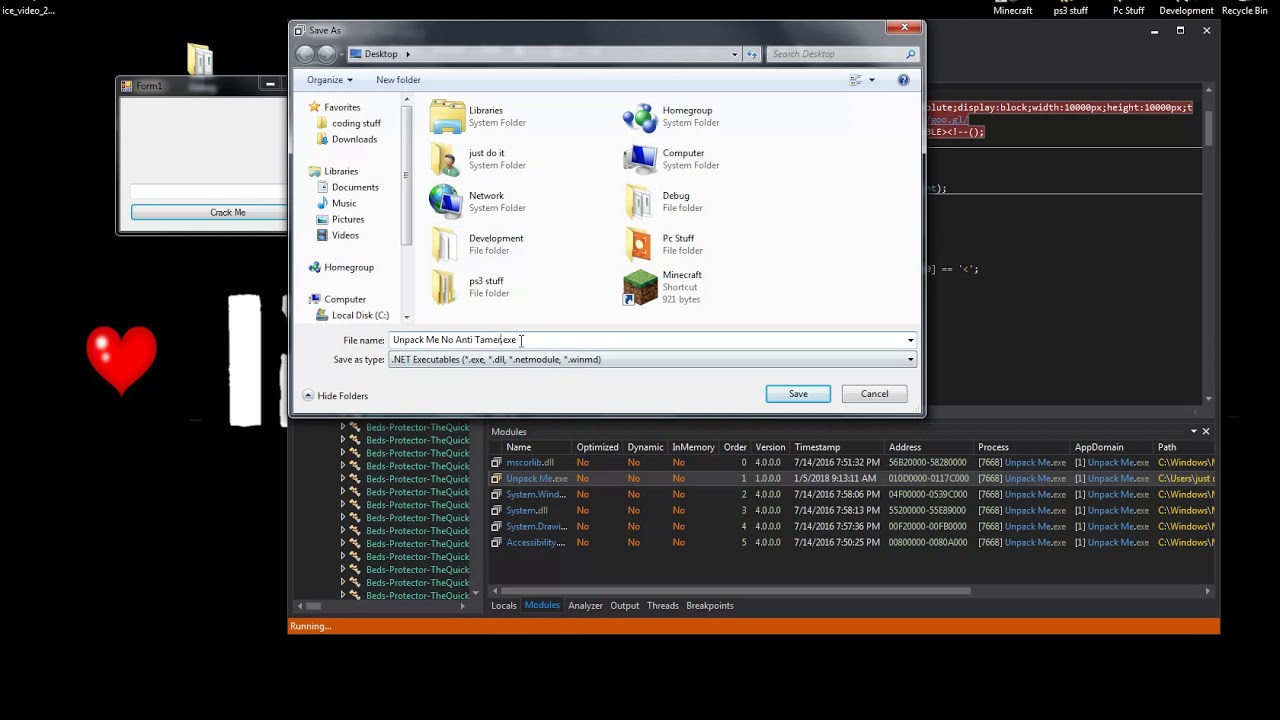Open the Pc Stuff folder icon

(x=640, y=244)
